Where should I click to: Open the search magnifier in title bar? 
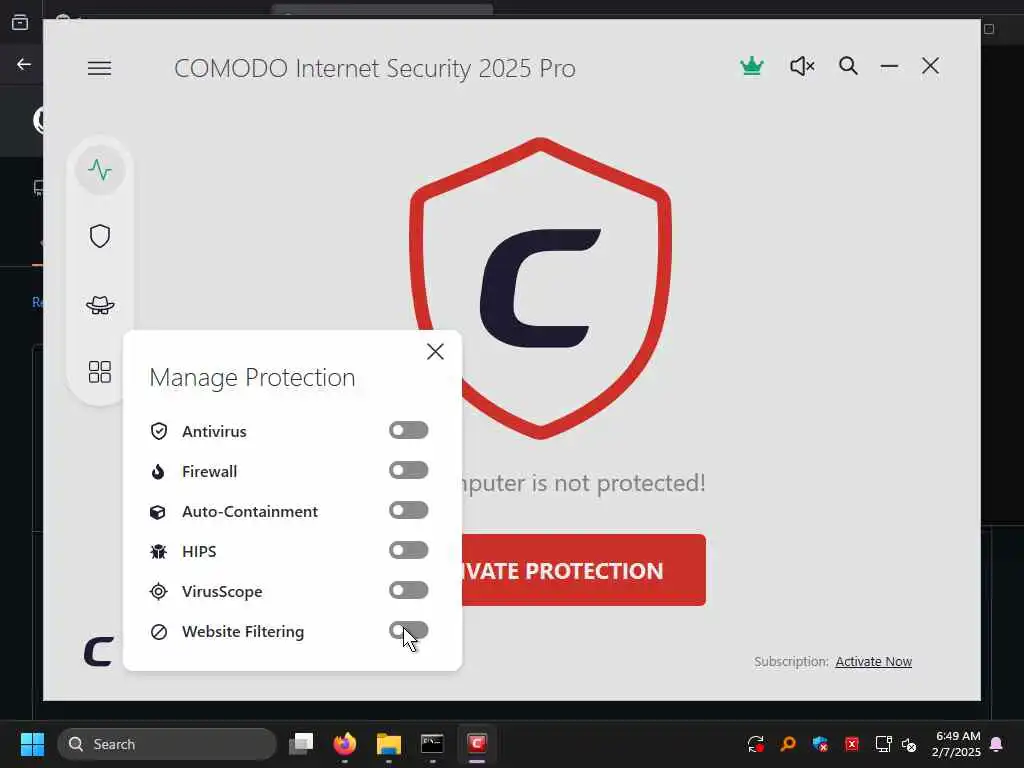click(x=848, y=66)
